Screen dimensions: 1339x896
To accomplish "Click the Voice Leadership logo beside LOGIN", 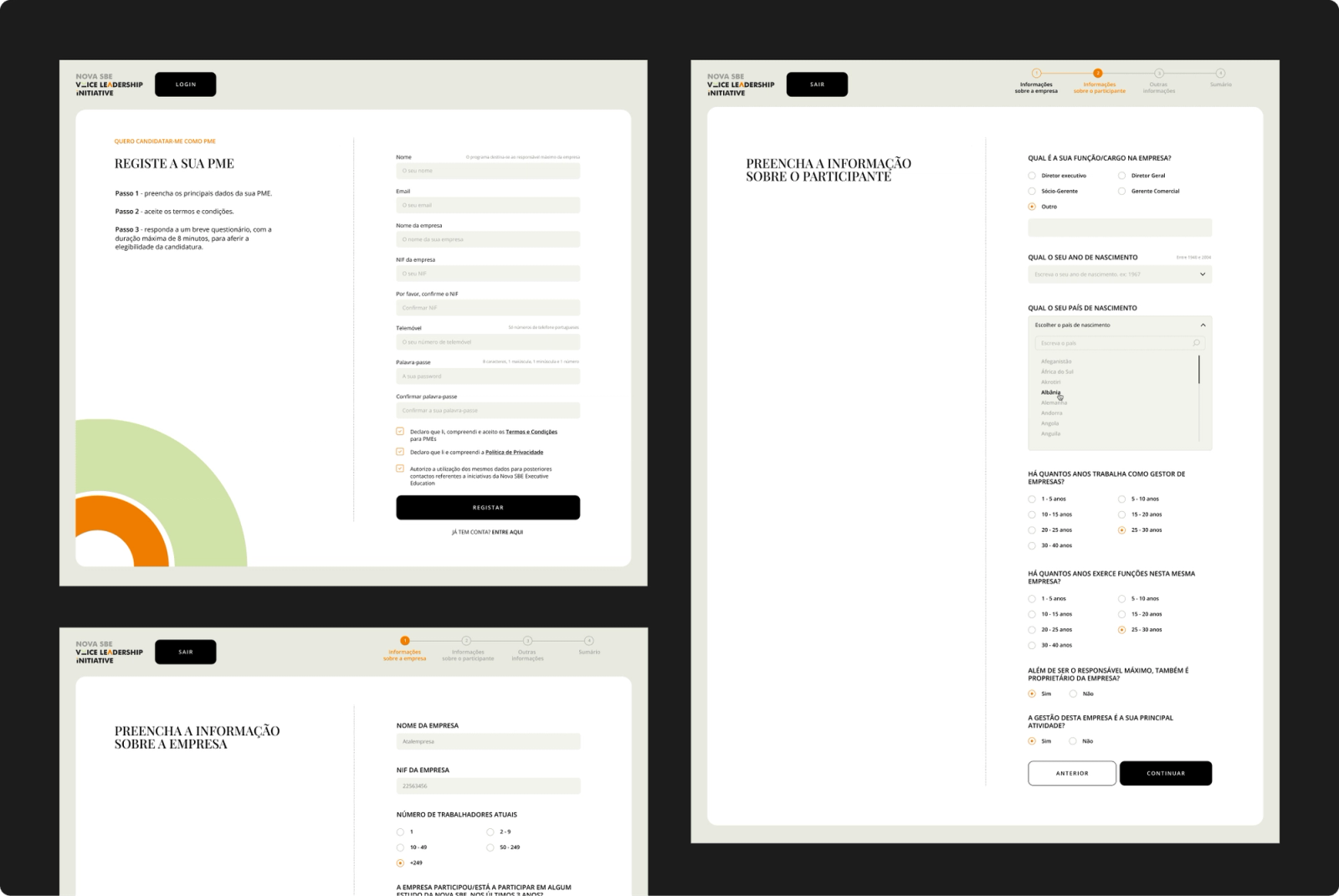I will pos(109,84).
